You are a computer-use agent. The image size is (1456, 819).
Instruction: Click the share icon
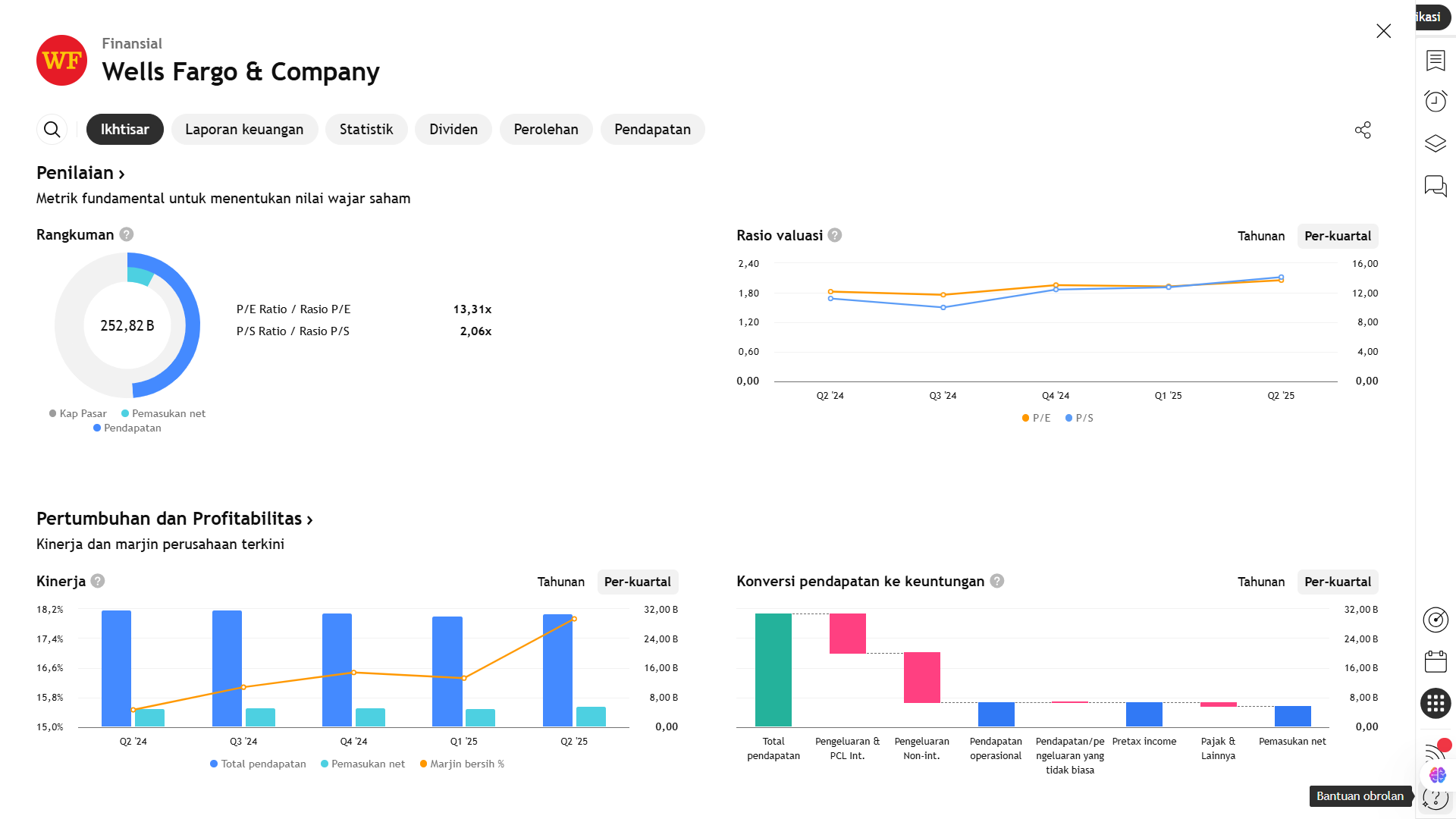click(x=1363, y=130)
